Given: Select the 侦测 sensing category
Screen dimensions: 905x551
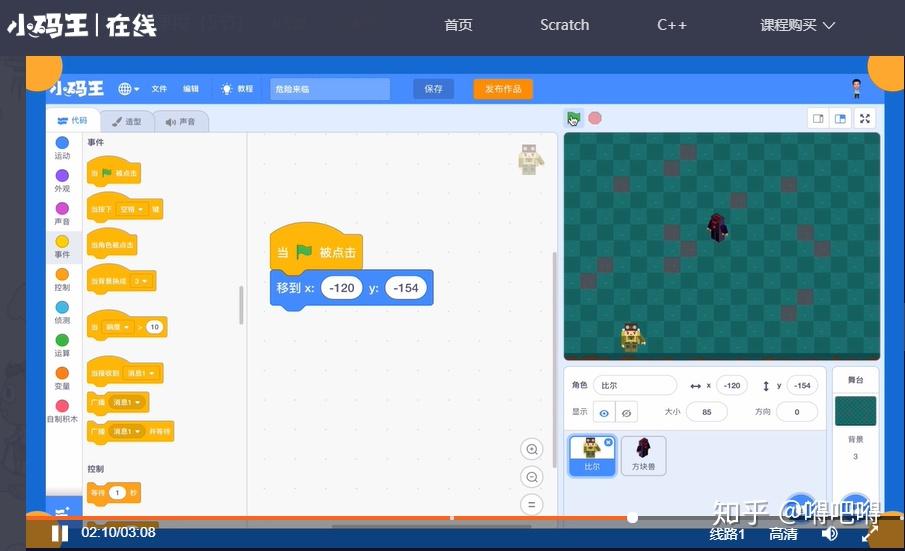Looking at the screenshot, I should click(x=62, y=312).
